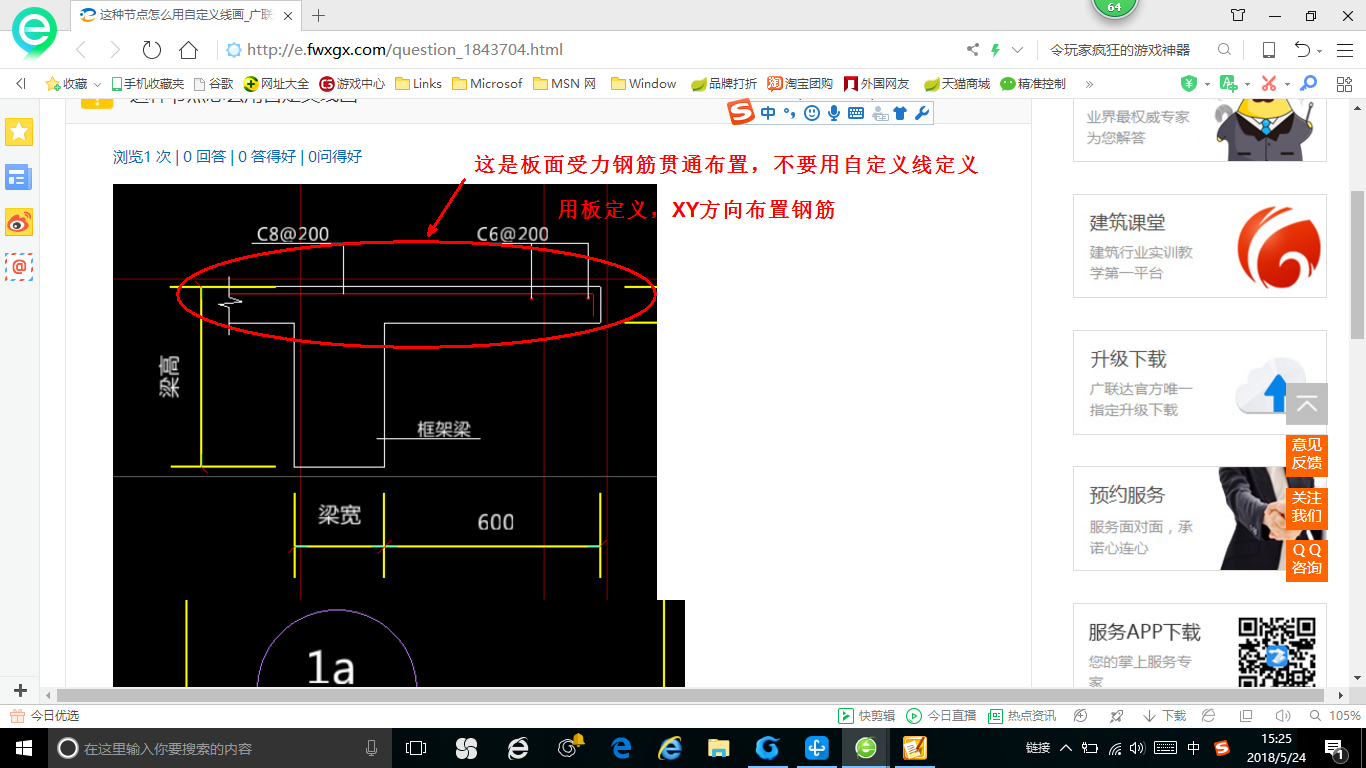Open a new browser tab
The width and height of the screenshot is (1366, 768).
(319, 15)
